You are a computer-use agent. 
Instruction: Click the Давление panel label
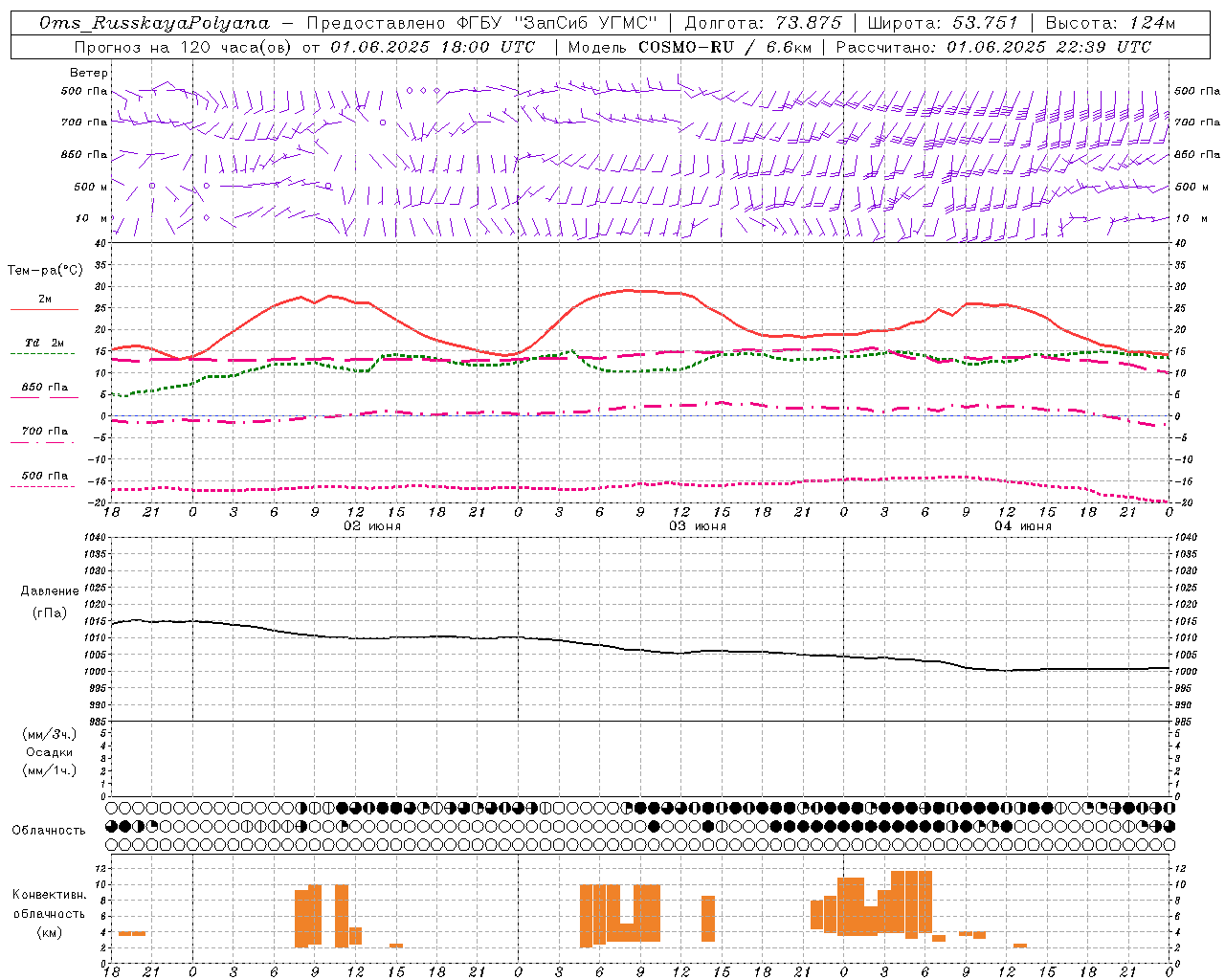click(x=50, y=591)
